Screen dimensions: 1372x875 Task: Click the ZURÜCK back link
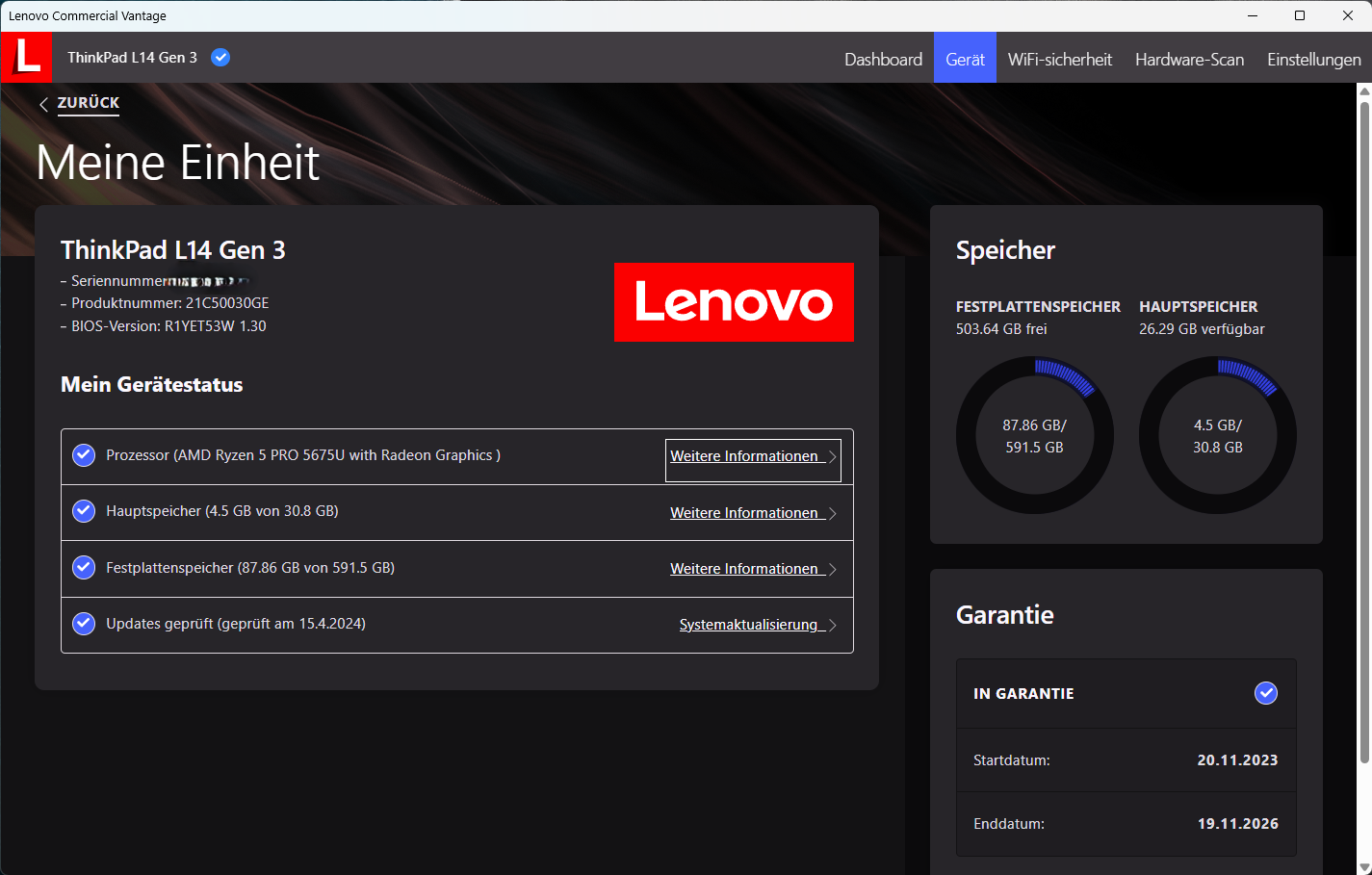89,103
